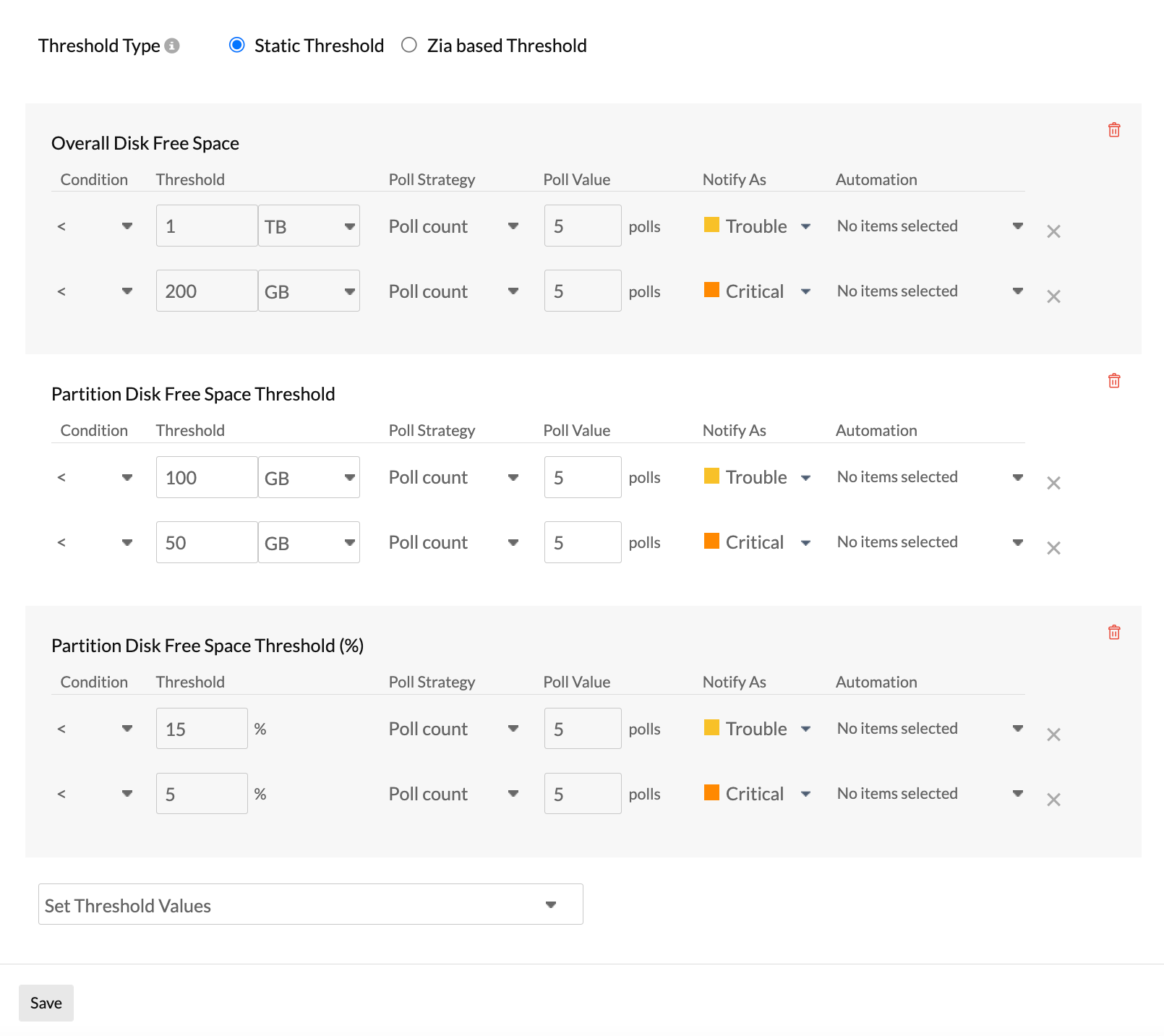
Task: Click the 50 GB threshold value field
Action: 207,543
